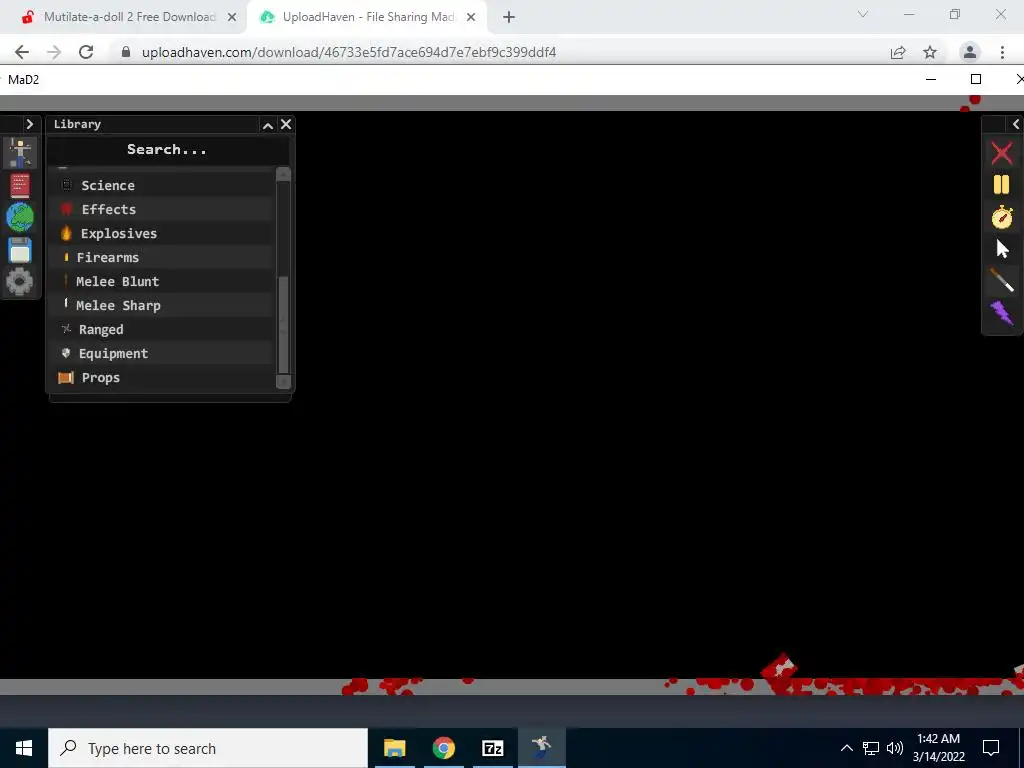The height and width of the screenshot is (768, 1024).
Task: Select the UploadHaven File Sharing tab
Action: pyautogui.click(x=368, y=17)
